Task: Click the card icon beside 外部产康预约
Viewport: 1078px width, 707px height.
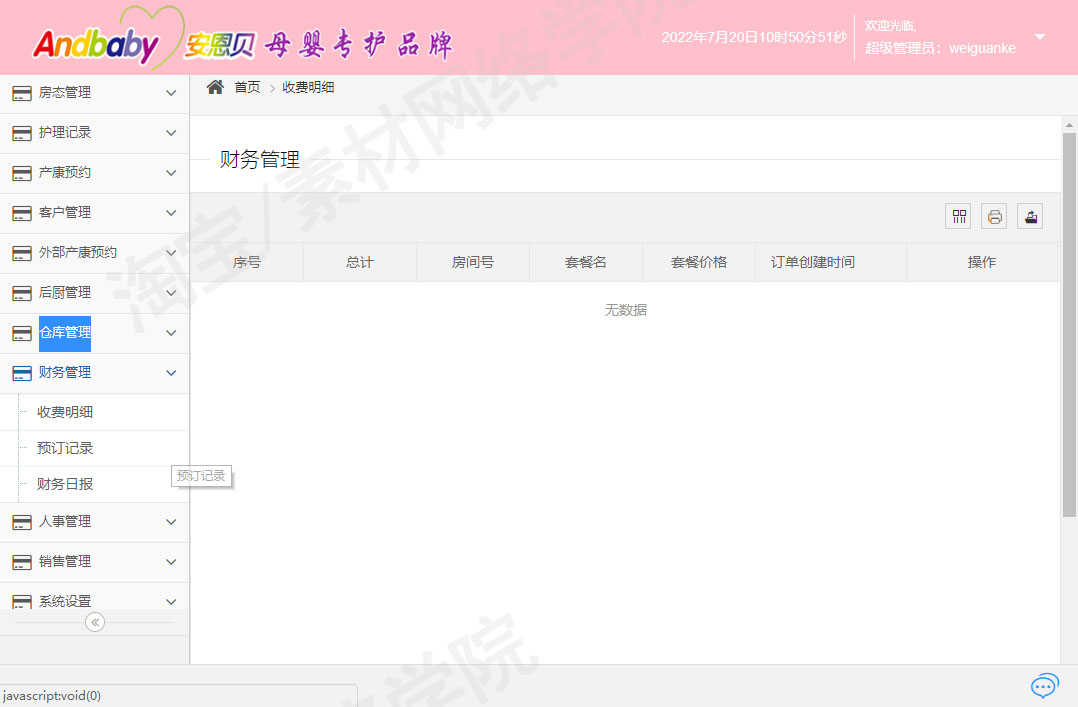Action: [22, 253]
